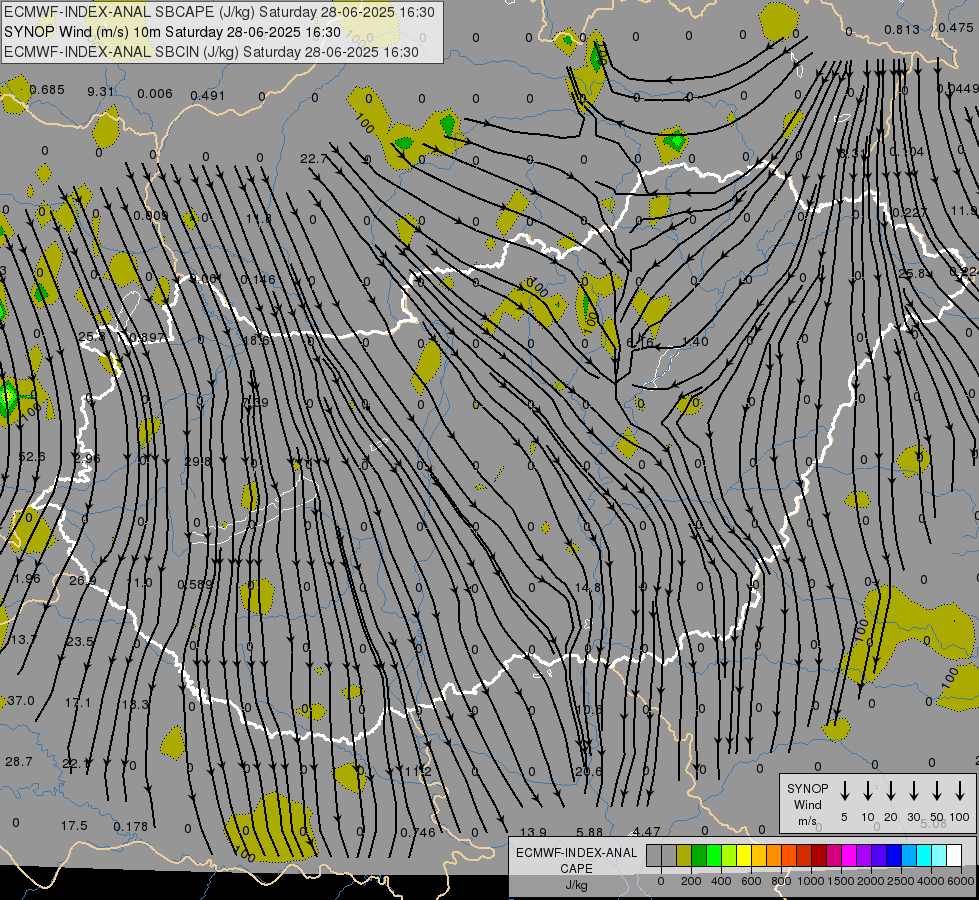The height and width of the screenshot is (900, 979).
Task: Click the 6000 tick label in CAPE legend
Action: coord(961,881)
